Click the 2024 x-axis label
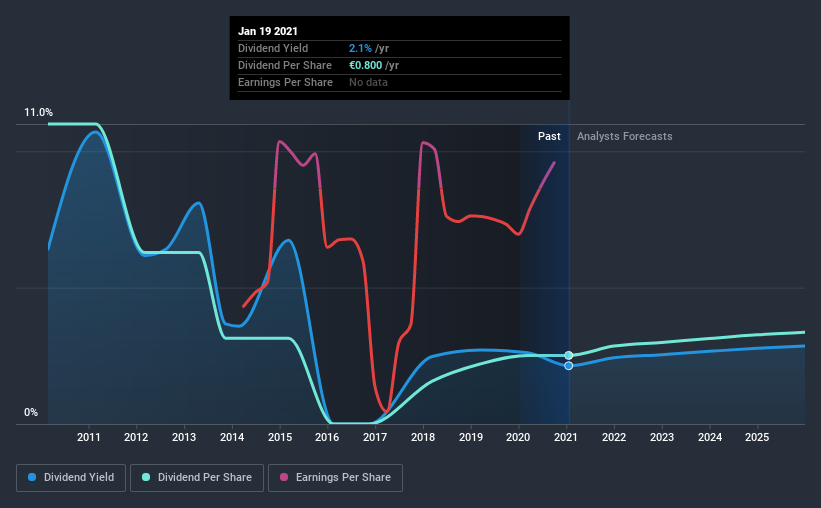821x508 pixels. click(710, 437)
